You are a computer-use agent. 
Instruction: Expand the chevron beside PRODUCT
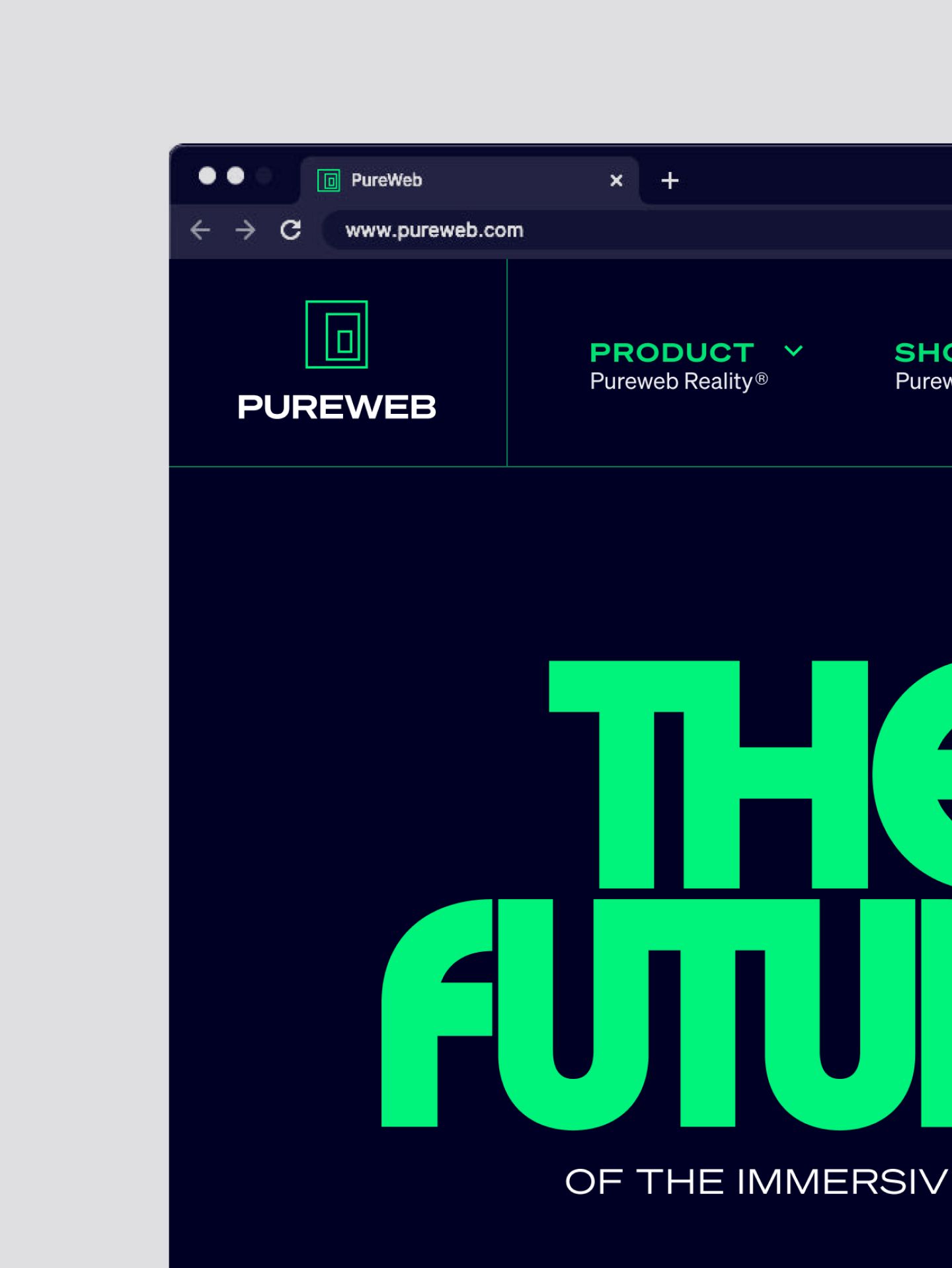pyautogui.click(x=793, y=351)
